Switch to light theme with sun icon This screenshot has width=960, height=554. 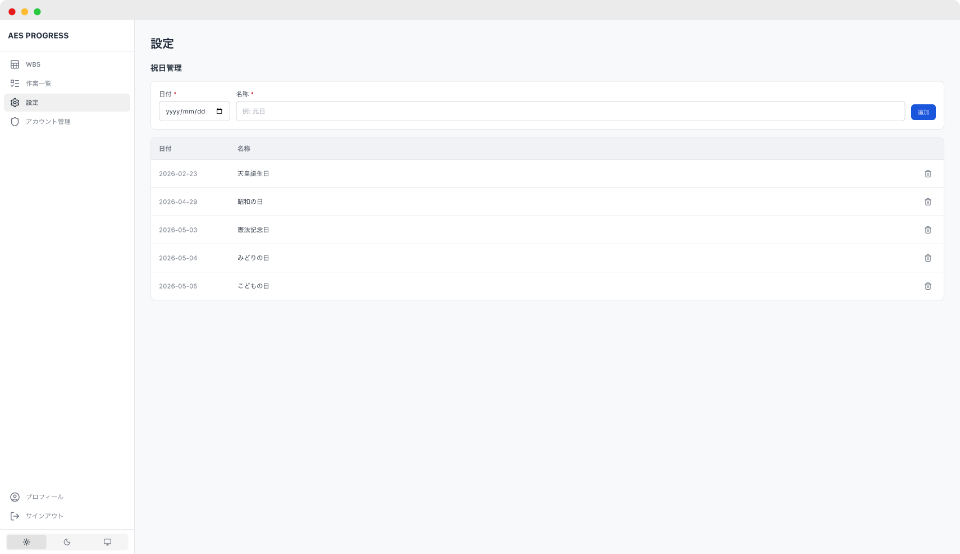point(26,542)
